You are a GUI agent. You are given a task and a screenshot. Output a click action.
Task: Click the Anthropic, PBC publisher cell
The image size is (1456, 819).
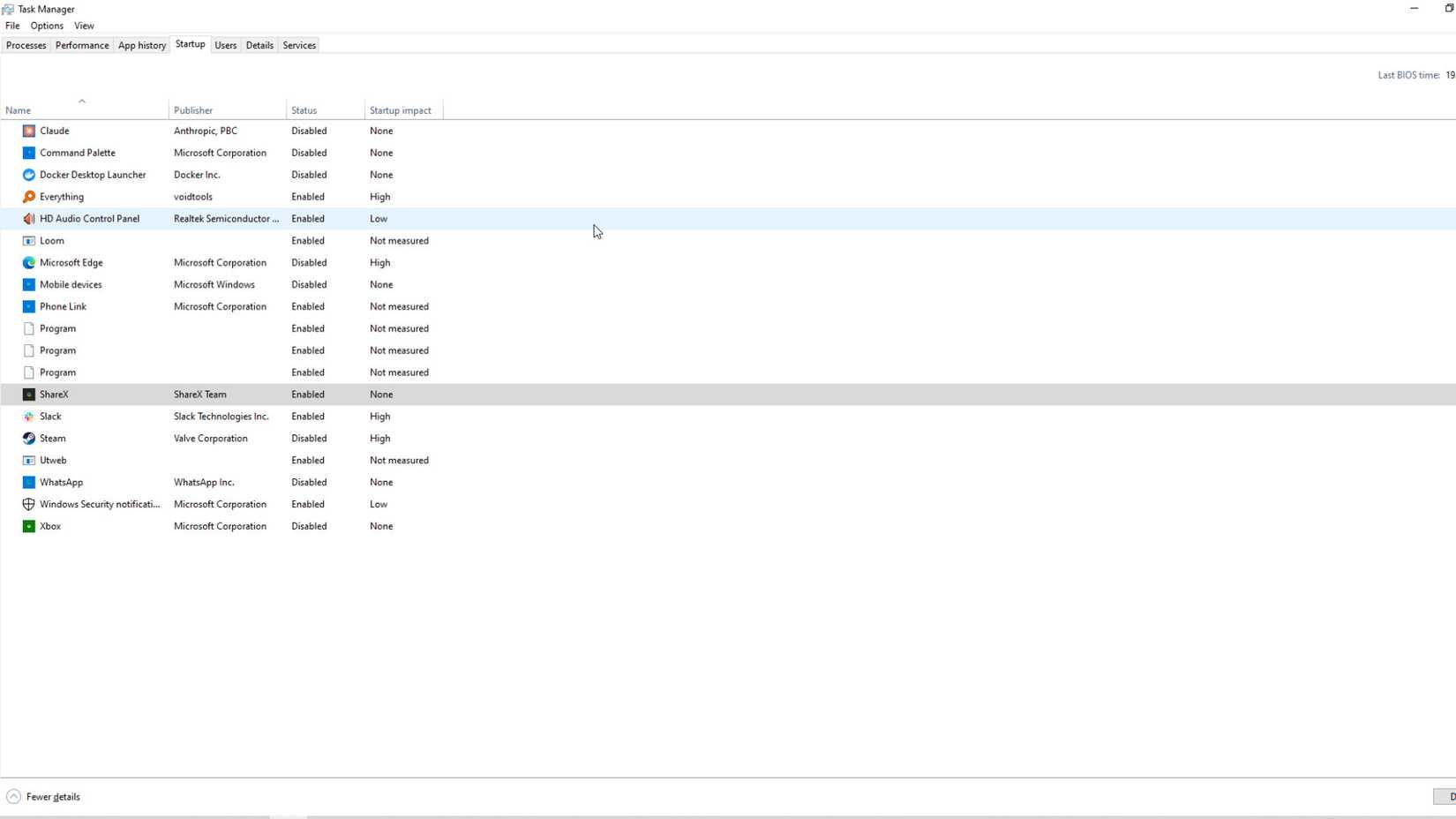pos(206,131)
